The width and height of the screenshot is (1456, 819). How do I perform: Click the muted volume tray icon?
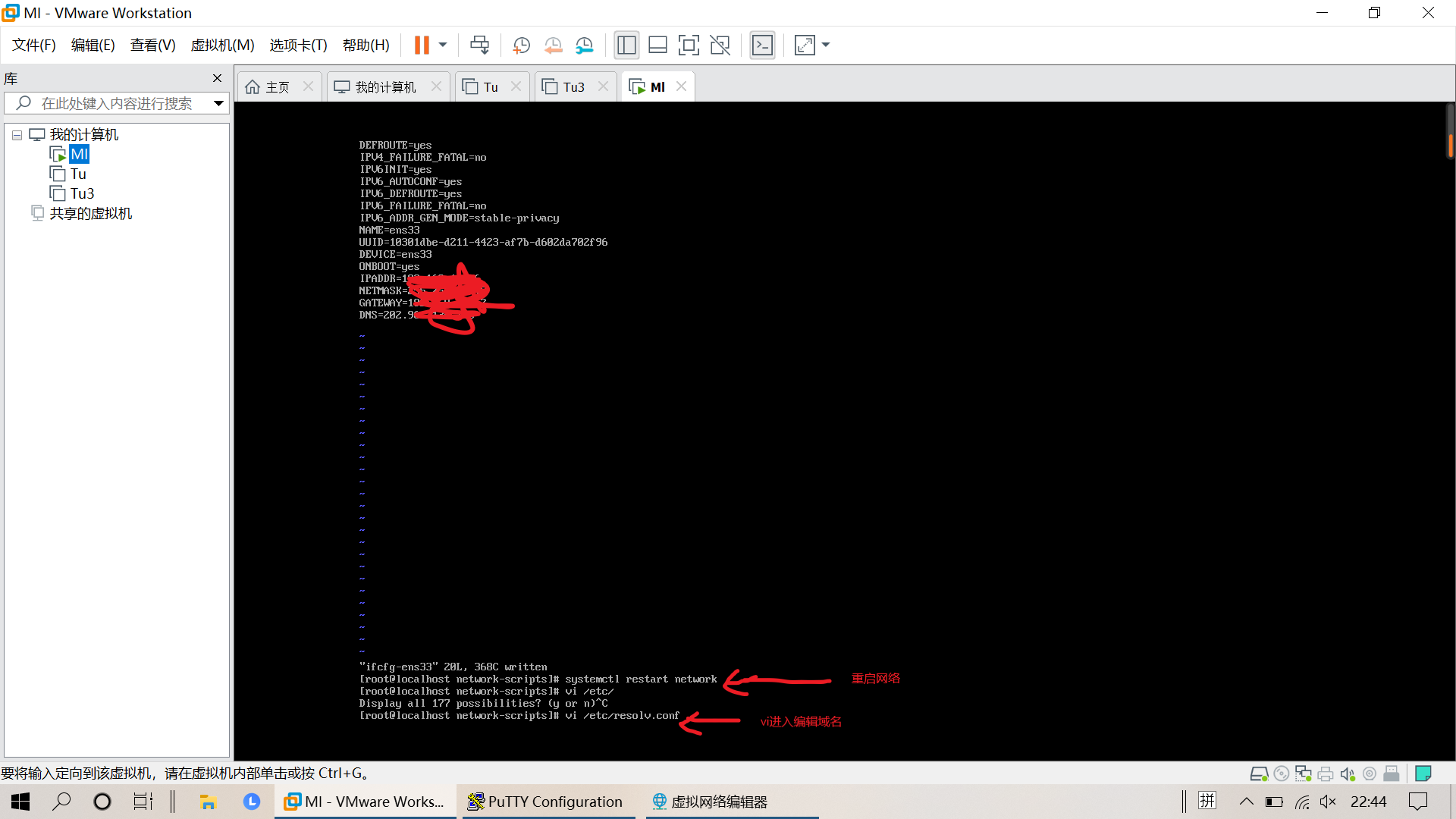click(x=1328, y=802)
